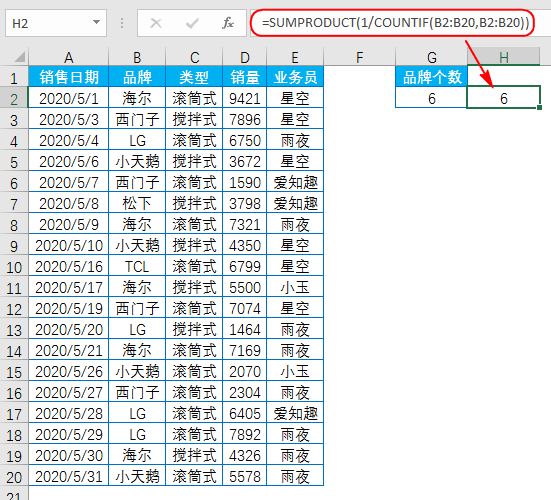Click the sales value 3798
The height and width of the screenshot is (500, 551).
click(245, 203)
